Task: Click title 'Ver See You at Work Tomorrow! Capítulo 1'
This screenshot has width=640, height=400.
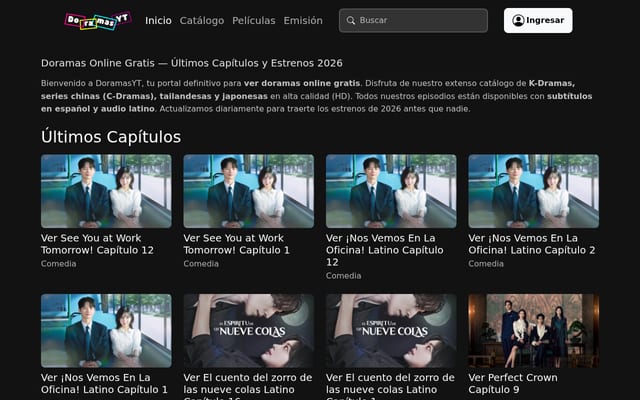Action: coord(236,244)
